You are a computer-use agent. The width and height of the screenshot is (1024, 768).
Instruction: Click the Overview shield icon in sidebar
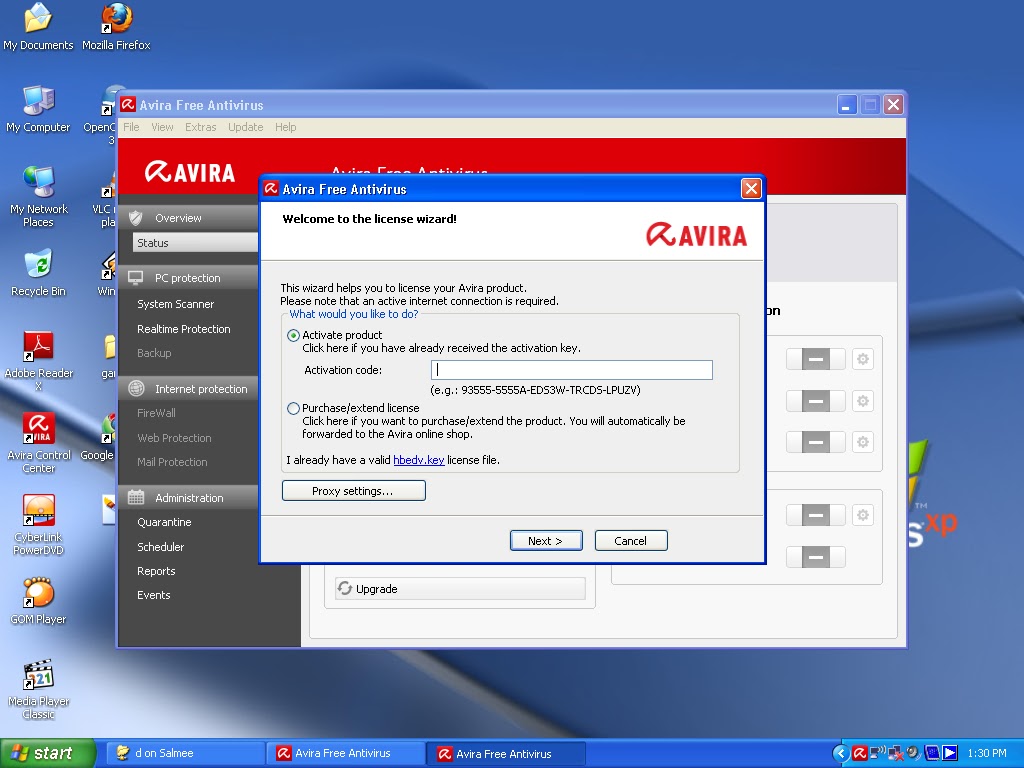[136, 218]
